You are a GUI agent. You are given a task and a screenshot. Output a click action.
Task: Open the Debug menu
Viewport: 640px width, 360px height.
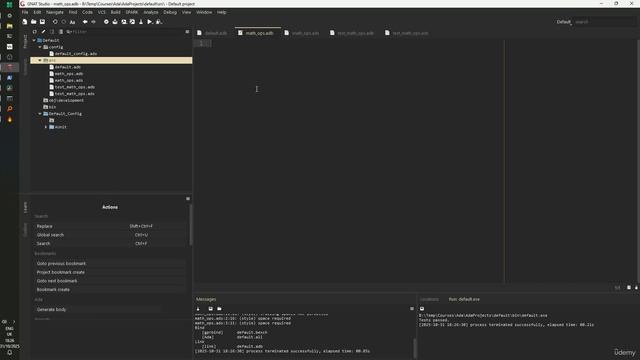(x=170, y=12)
